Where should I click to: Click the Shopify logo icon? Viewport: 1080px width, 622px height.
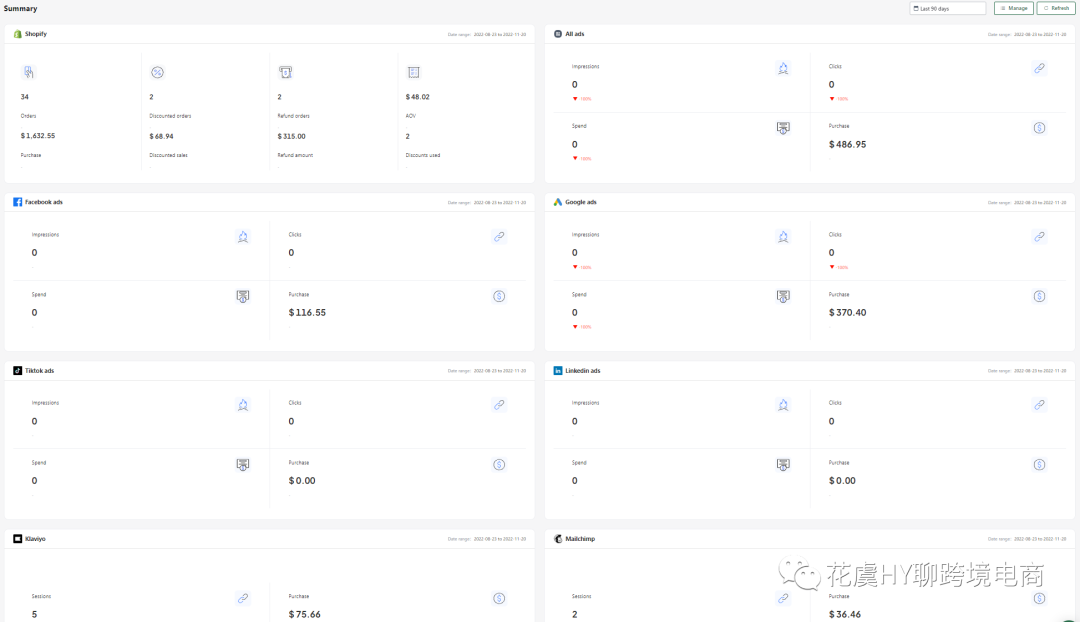pos(17,34)
